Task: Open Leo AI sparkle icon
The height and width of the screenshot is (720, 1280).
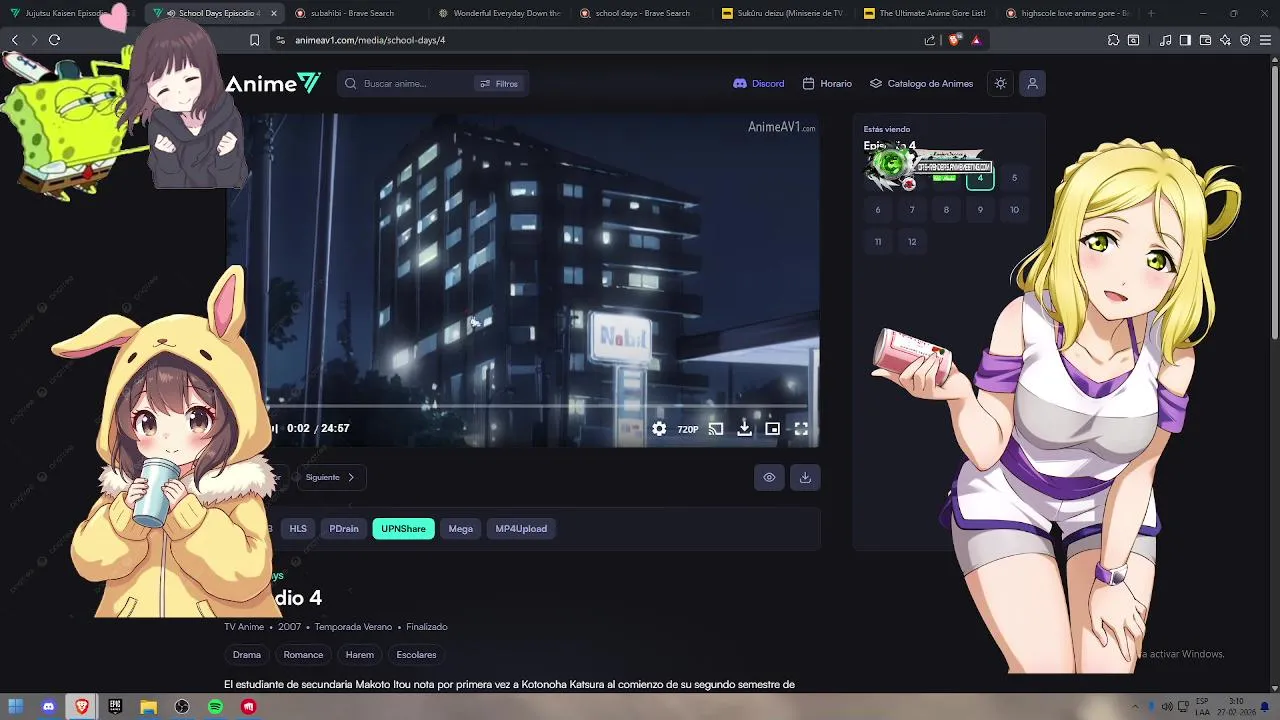Action: (x=1225, y=40)
